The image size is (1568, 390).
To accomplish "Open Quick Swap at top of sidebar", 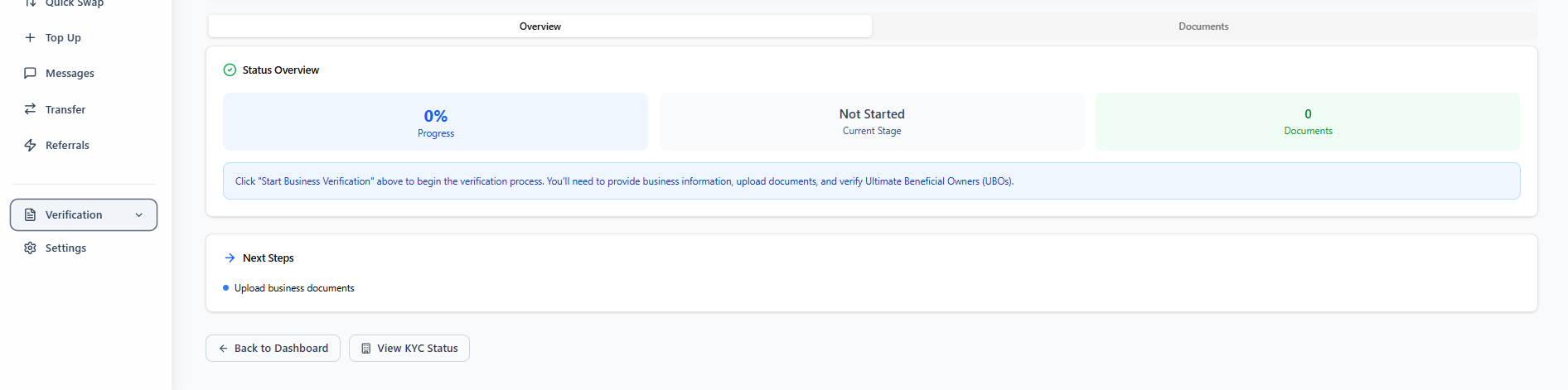I will coord(73,3).
